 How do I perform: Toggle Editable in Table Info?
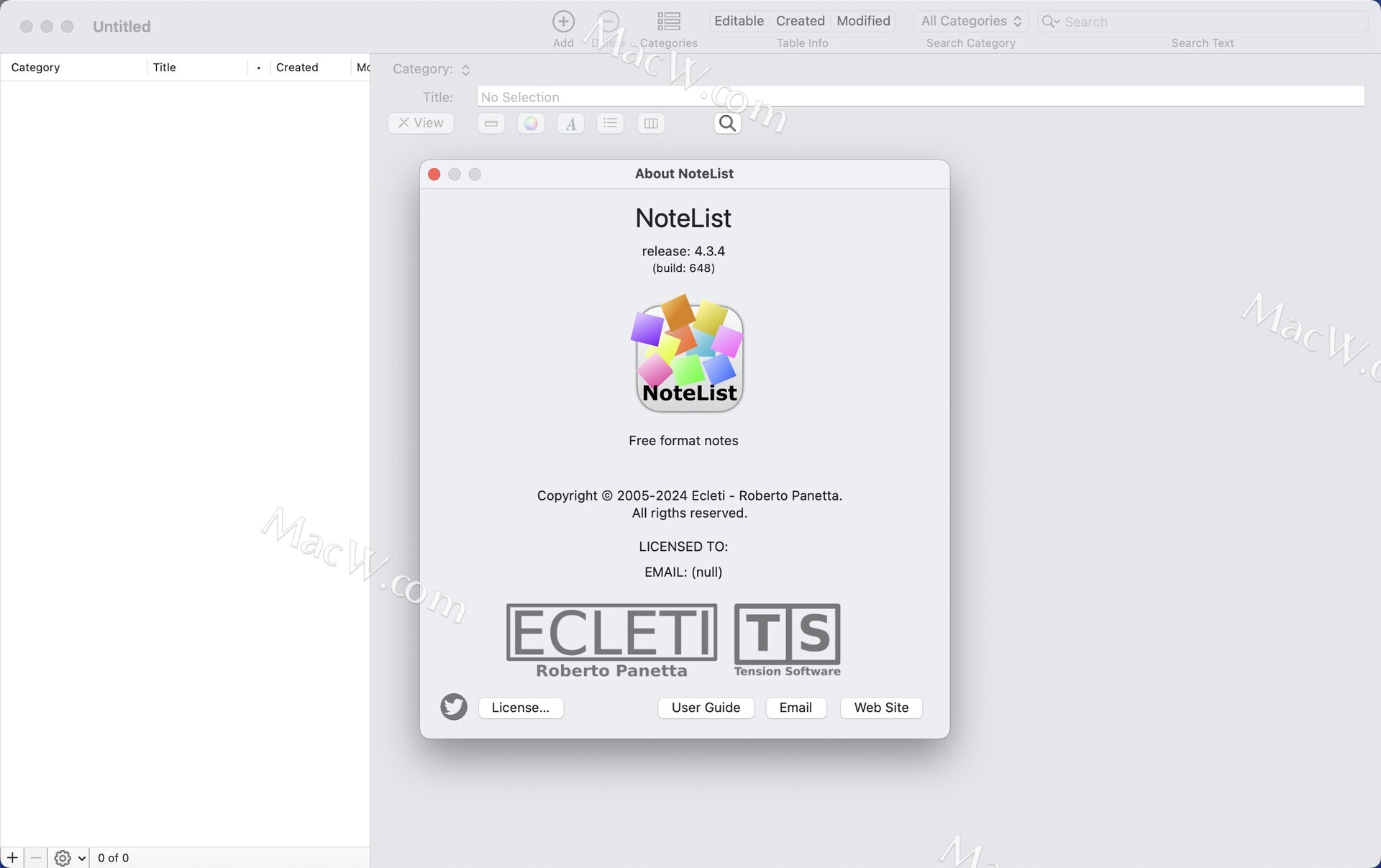coord(739,21)
